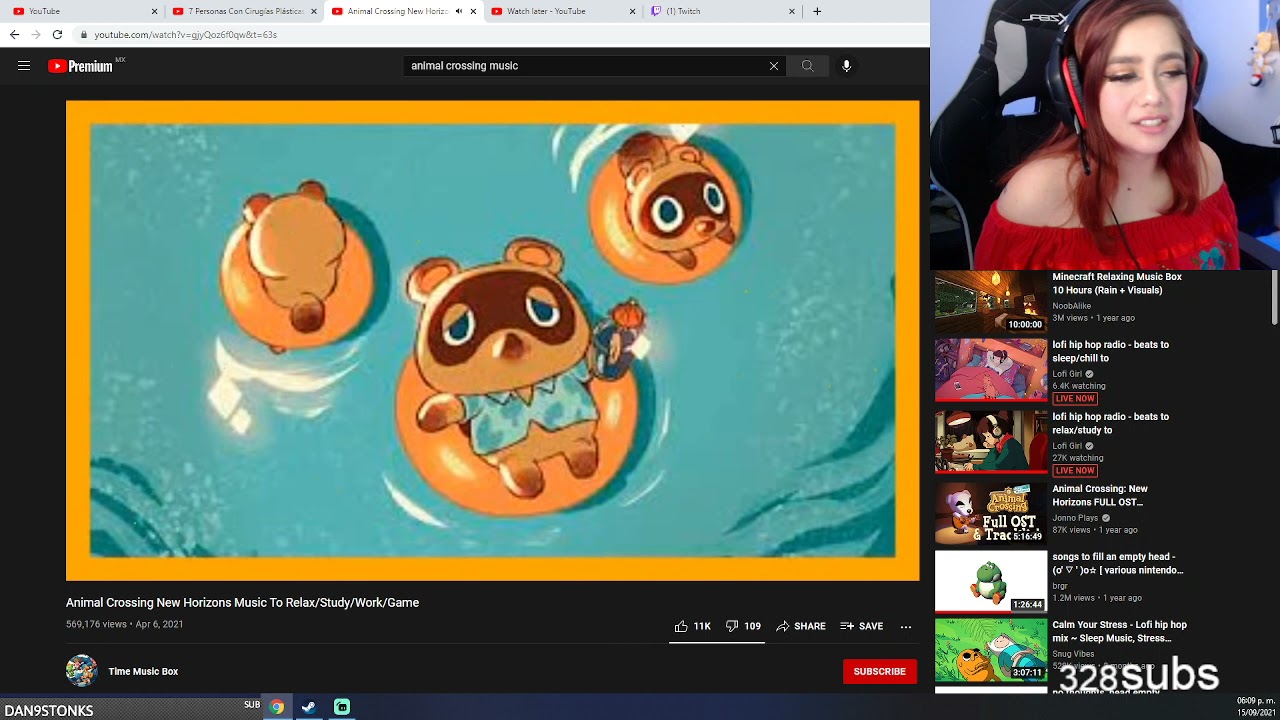Click the brgr channel name
Image resolution: width=1280 pixels, height=720 pixels.
point(1060,586)
